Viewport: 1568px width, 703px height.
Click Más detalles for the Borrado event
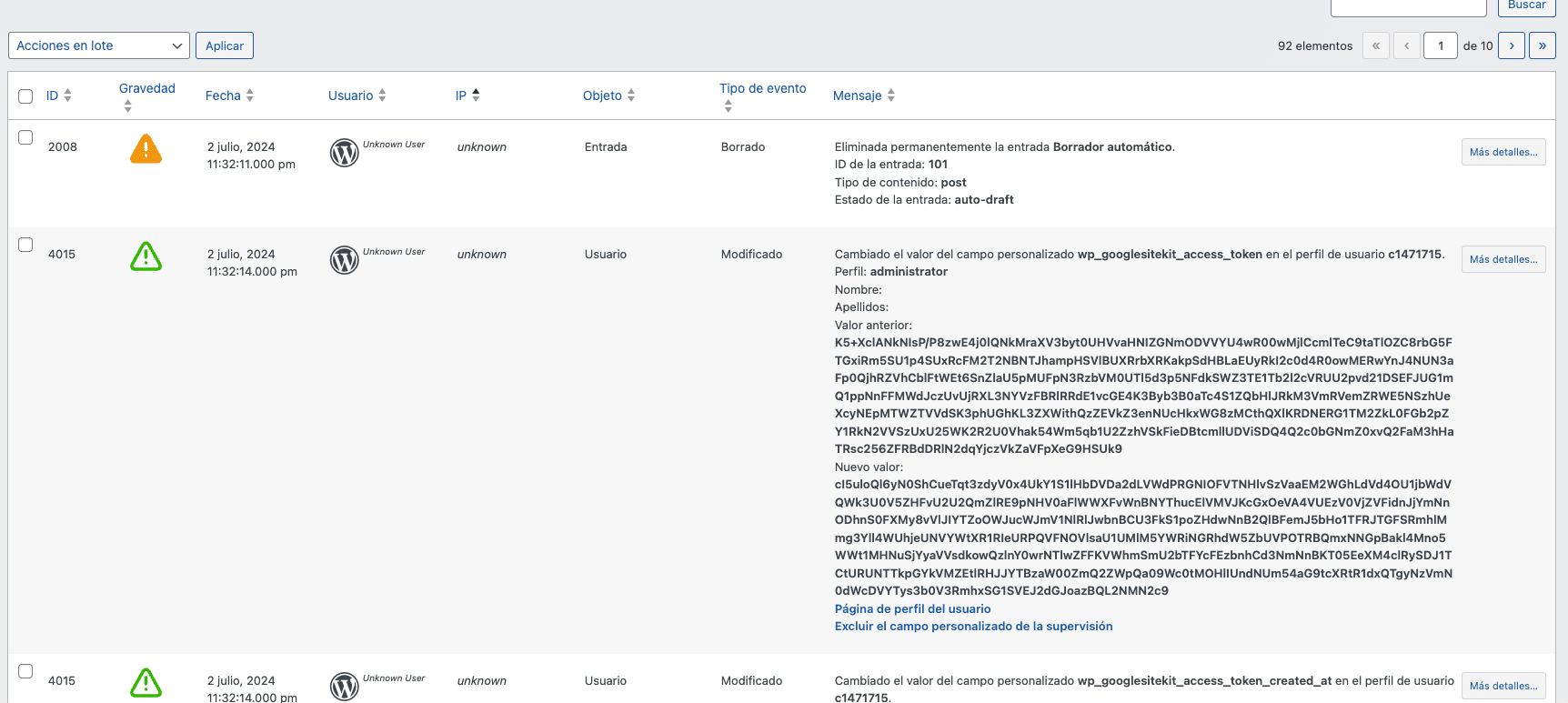pos(1503,152)
